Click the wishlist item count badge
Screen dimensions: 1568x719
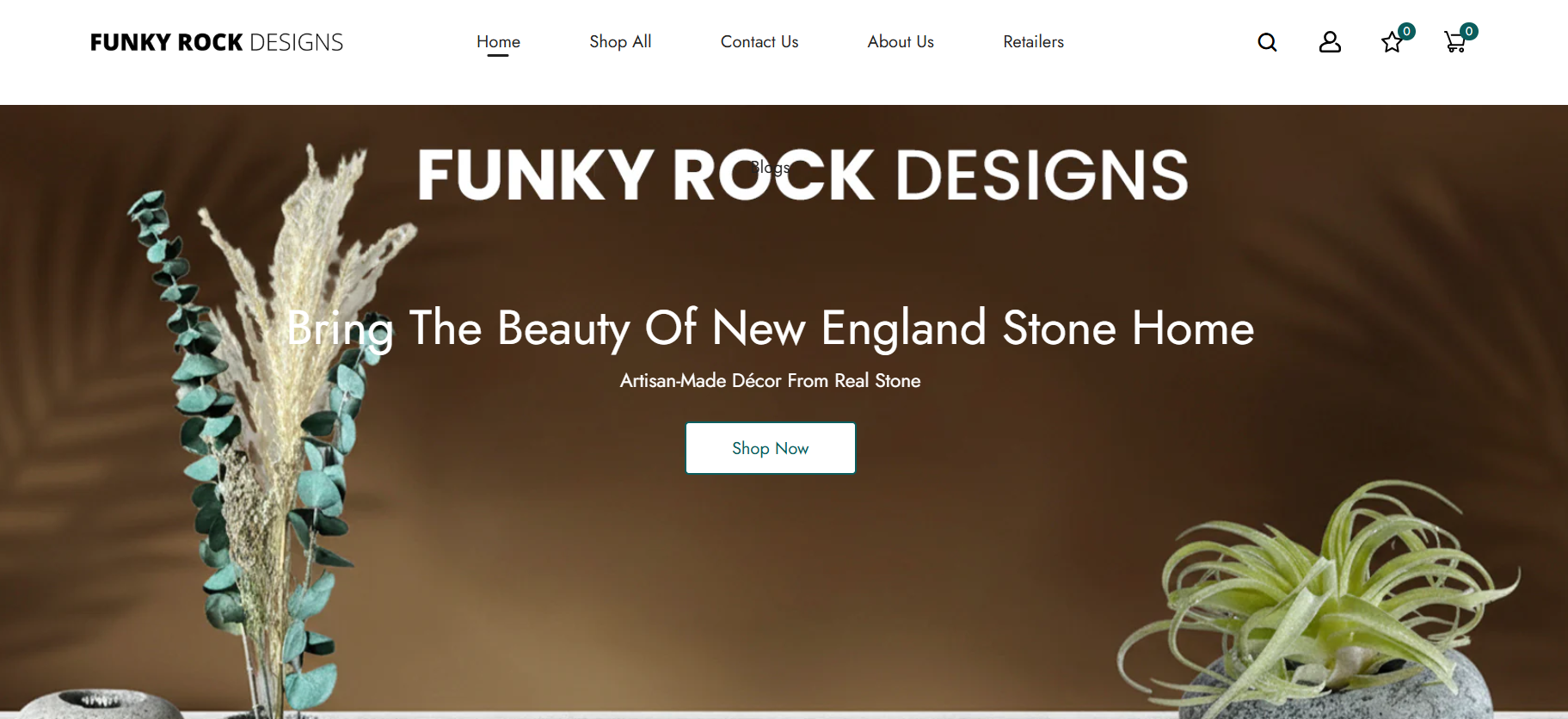point(1407,32)
